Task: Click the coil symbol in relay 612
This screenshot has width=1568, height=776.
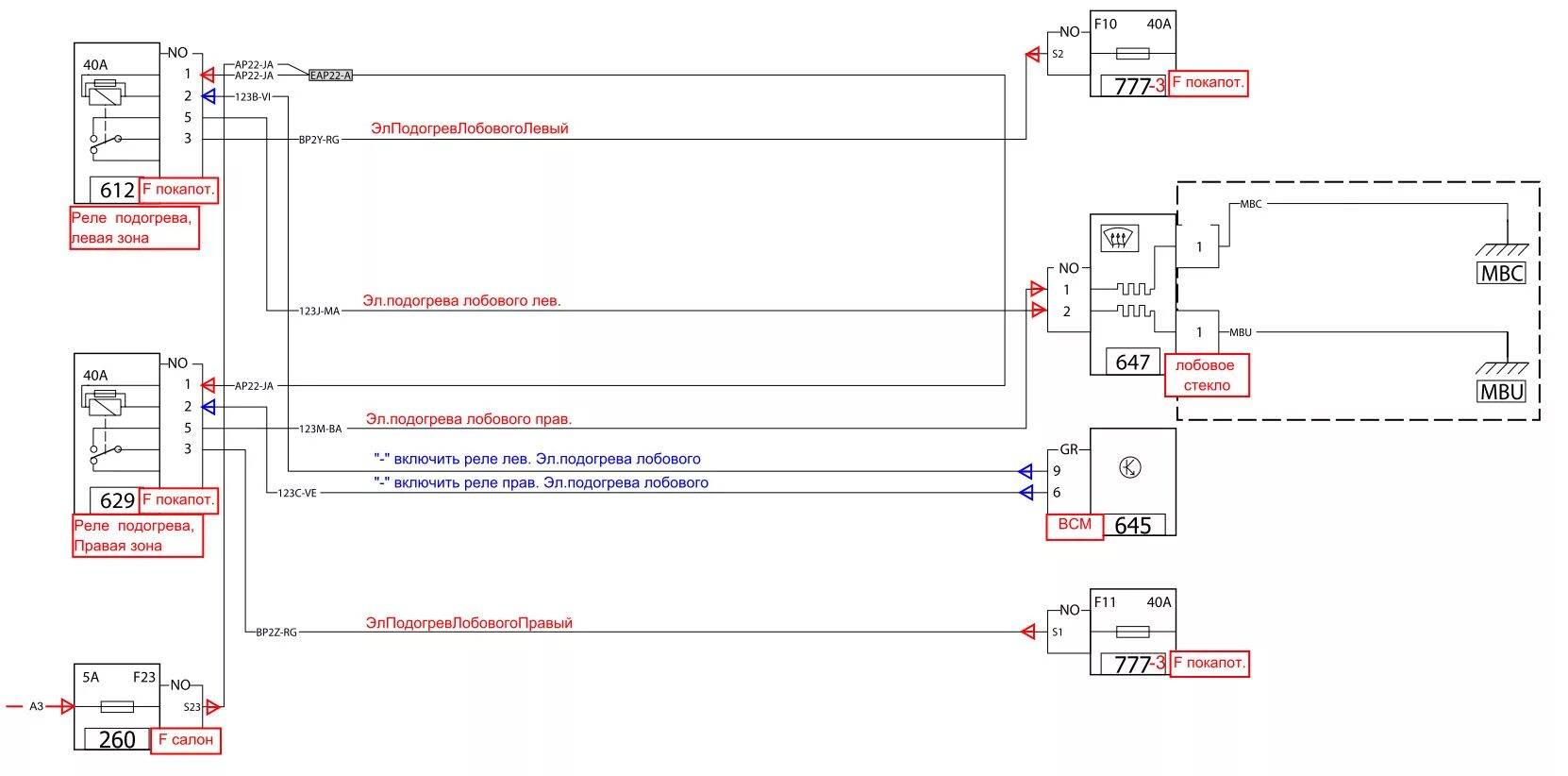Action: (x=105, y=92)
